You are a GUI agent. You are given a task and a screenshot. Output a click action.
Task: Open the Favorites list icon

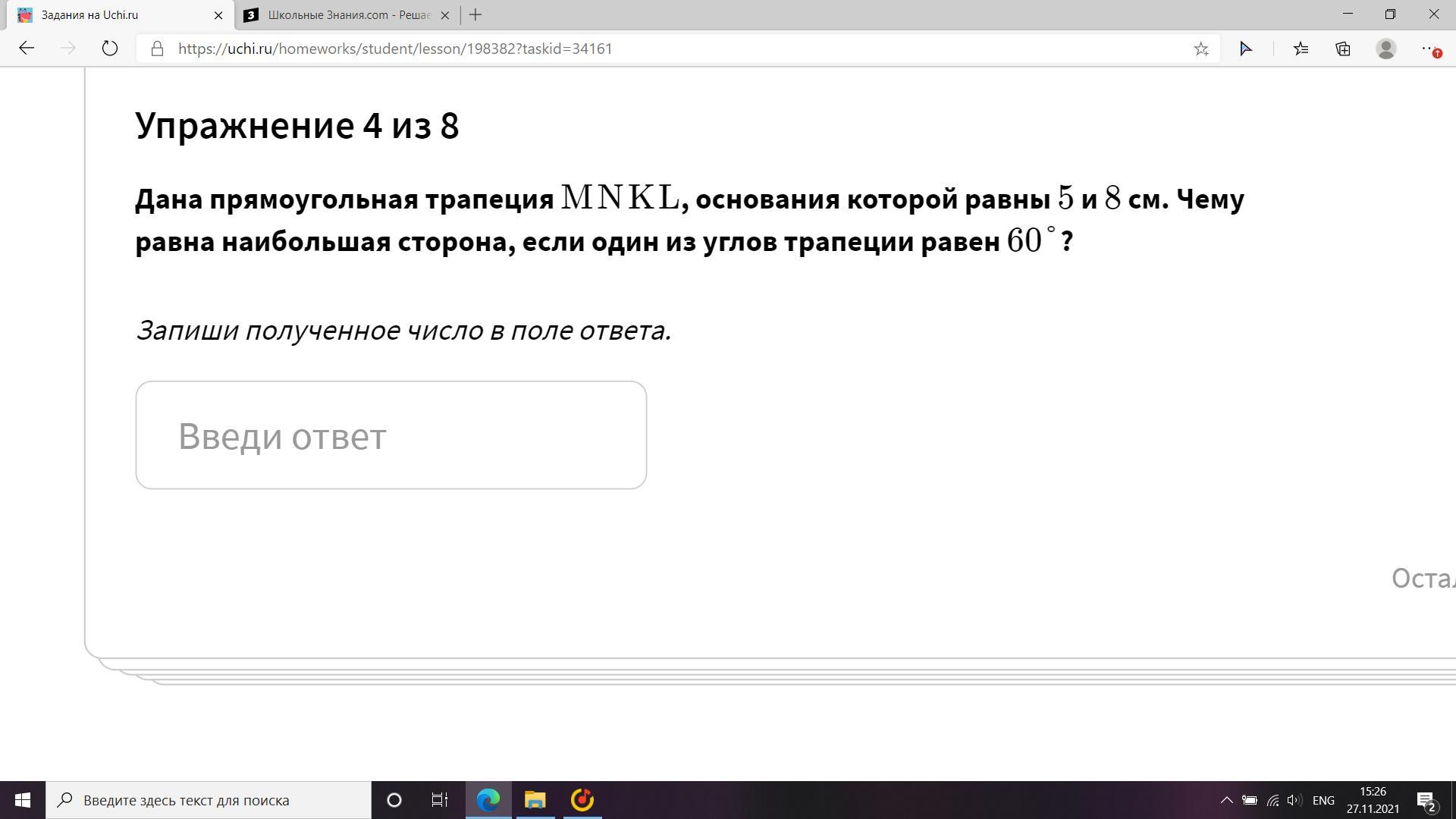coord(1301,49)
